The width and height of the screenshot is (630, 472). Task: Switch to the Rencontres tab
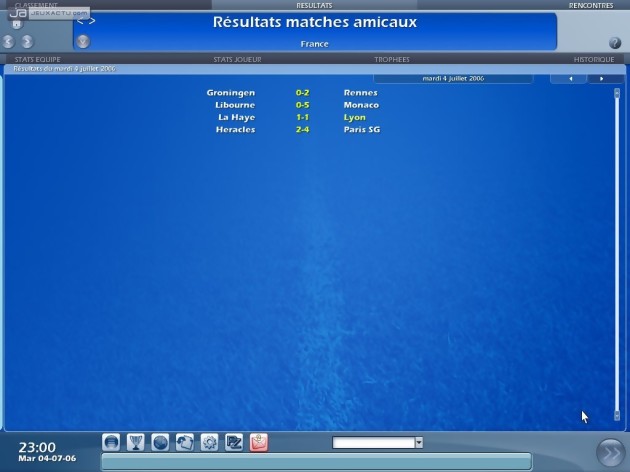591,5
